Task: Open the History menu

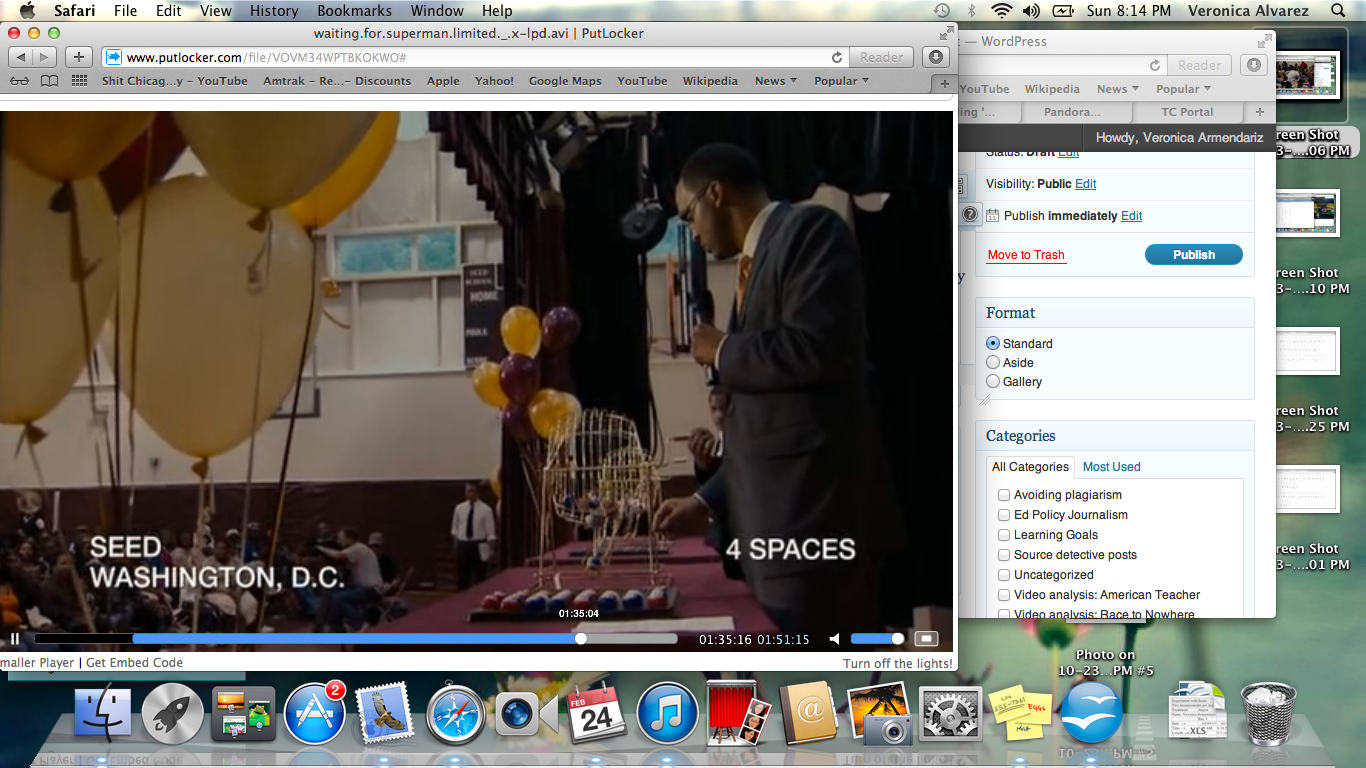Action: [x=274, y=11]
